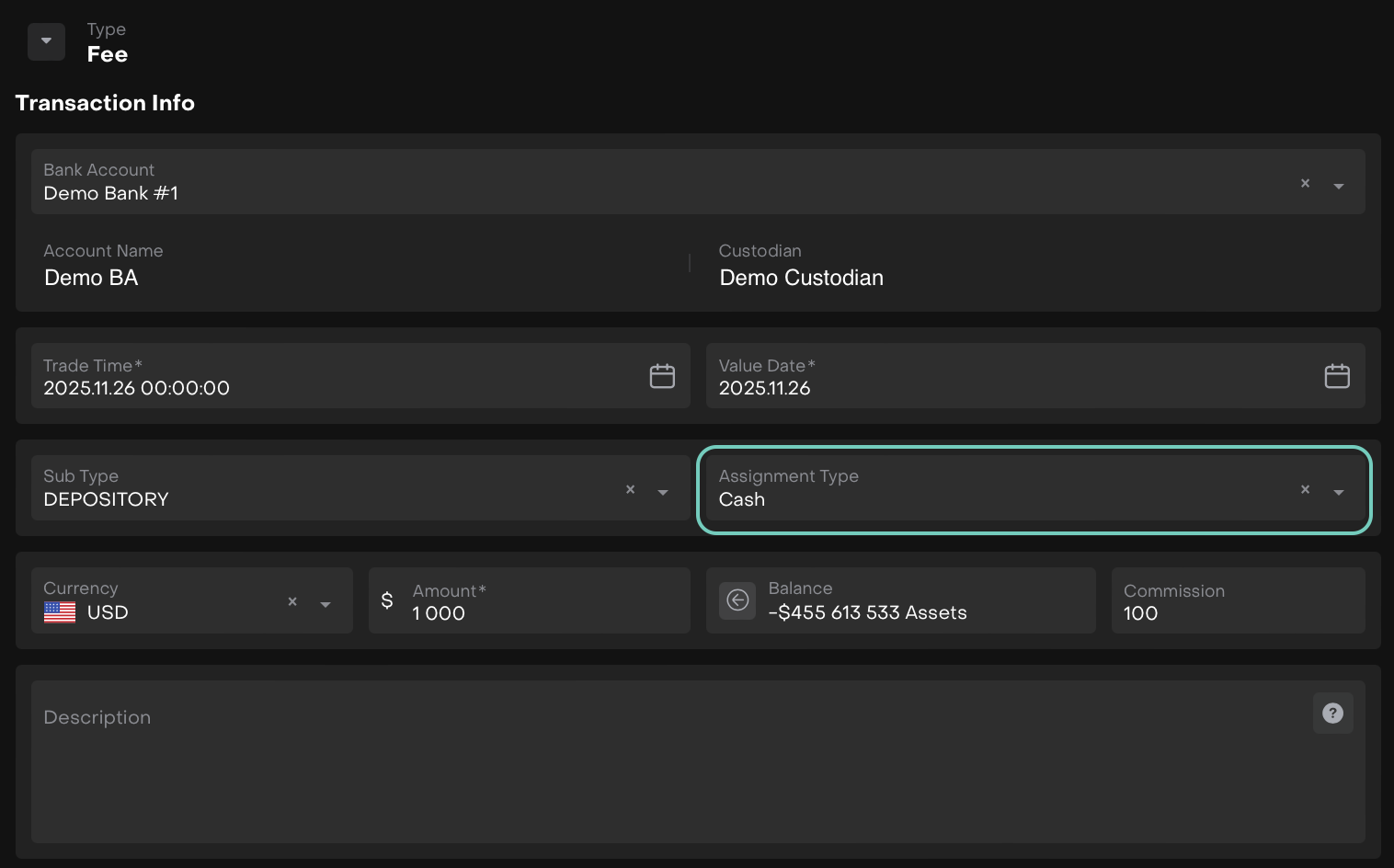Clear the Assignment Type Cash value
Image resolution: width=1394 pixels, height=868 pixels.
click(1305, 490)
